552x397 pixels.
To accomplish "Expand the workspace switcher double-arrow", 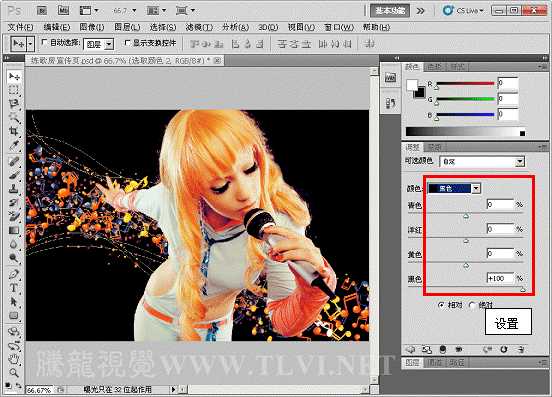I will [x=420, y=11].
